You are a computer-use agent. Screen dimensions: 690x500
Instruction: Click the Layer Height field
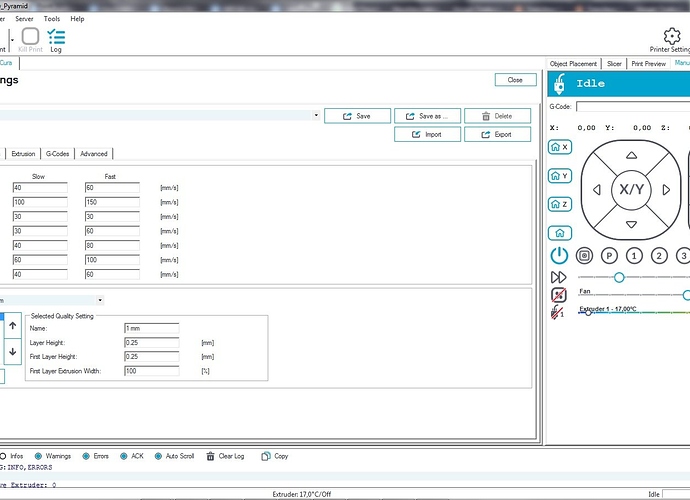pyautogui.click(x=152, y=342)
